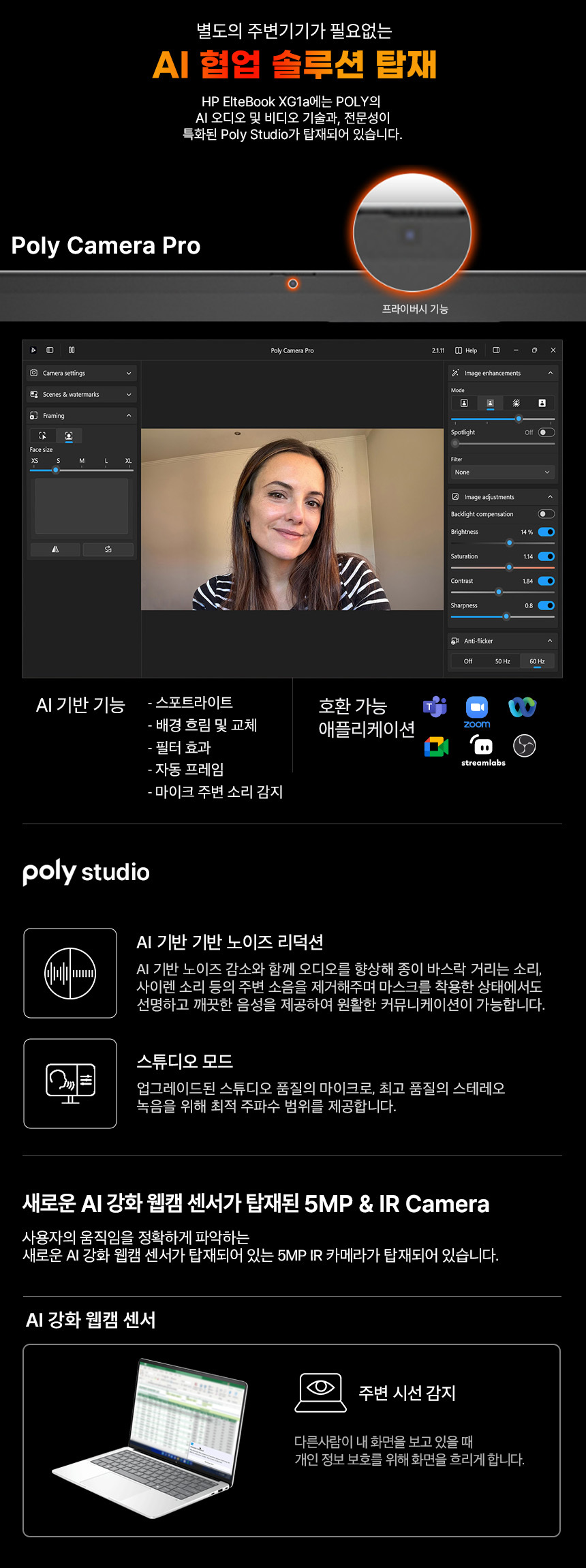This screenshot has width=586, height=1568.
Task: Click the 'Poly Camera Pro' window title
Action: 292,350
